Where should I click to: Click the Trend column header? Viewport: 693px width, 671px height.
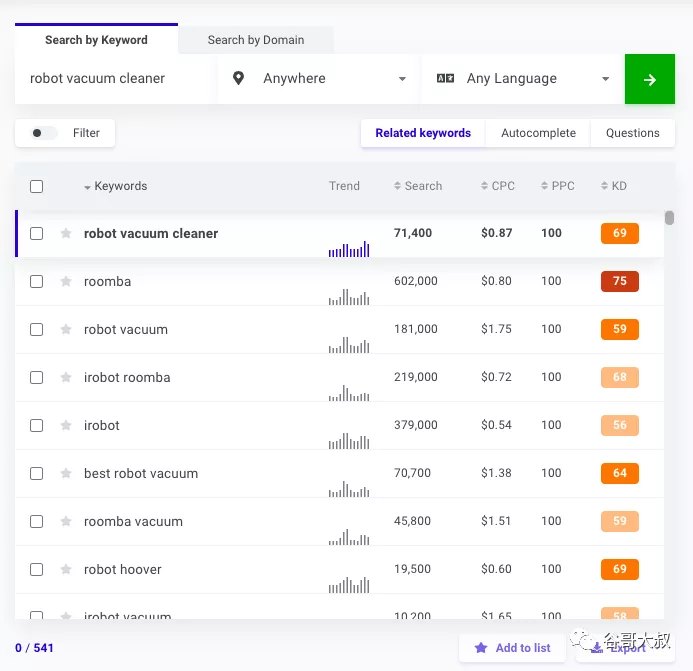344,186
